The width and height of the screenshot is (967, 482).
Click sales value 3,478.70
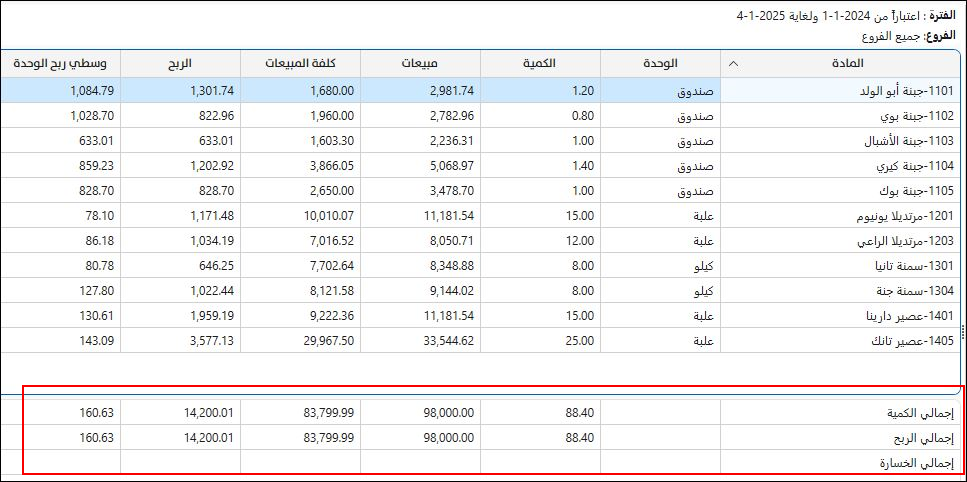[x=452, y=190]
